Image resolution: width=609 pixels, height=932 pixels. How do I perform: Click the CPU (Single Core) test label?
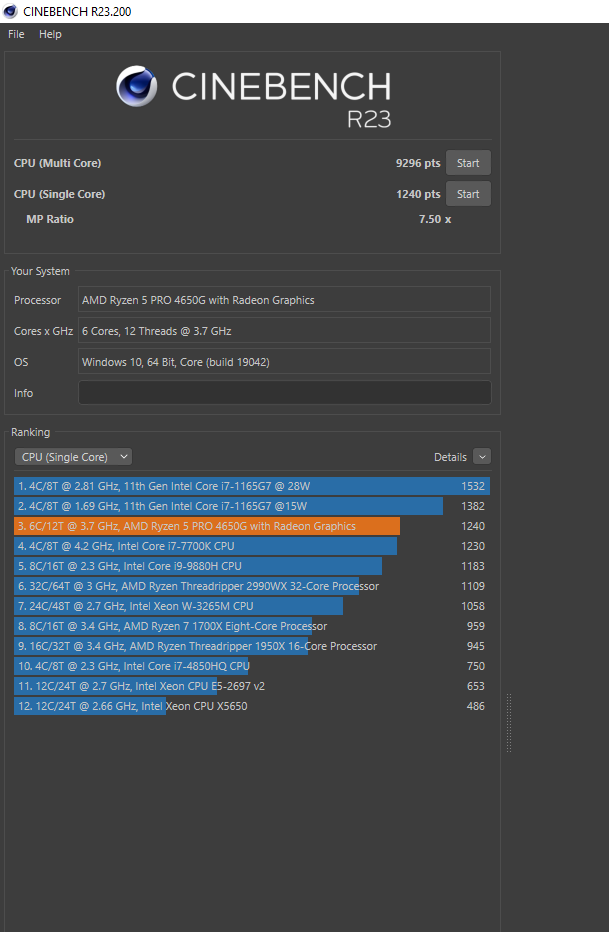pyautogui.click(x=59, y=194)
